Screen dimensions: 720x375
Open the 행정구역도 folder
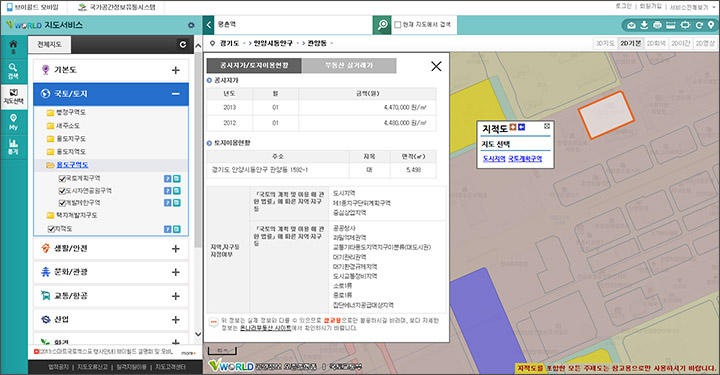66,112
